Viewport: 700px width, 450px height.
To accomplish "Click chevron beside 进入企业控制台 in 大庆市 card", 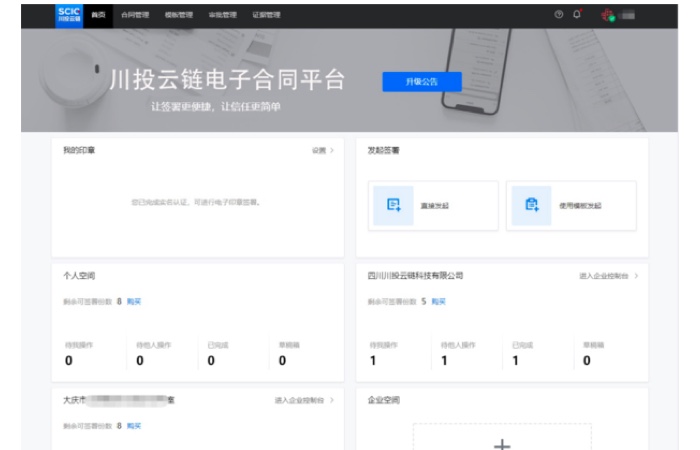I will click(x=332, y=400).
